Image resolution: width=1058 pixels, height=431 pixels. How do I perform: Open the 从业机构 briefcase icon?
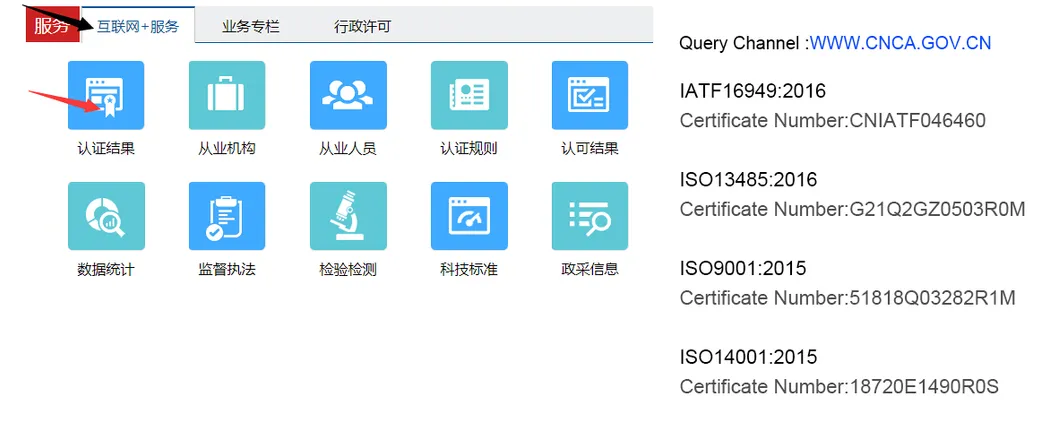click(226, 95)
